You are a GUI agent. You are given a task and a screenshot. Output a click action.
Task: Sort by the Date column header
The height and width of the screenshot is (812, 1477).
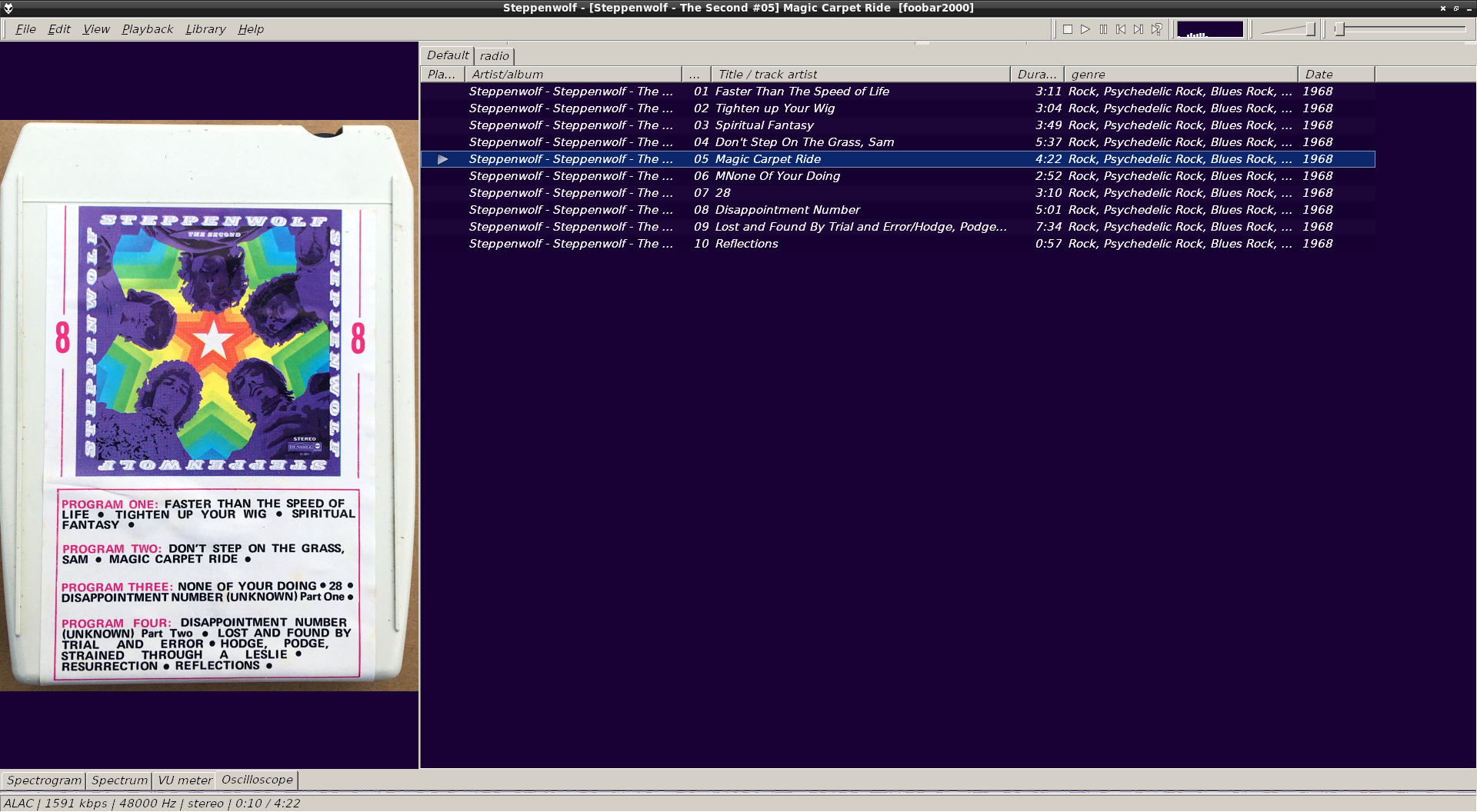pyautogui.click(x=1336, y=75)
